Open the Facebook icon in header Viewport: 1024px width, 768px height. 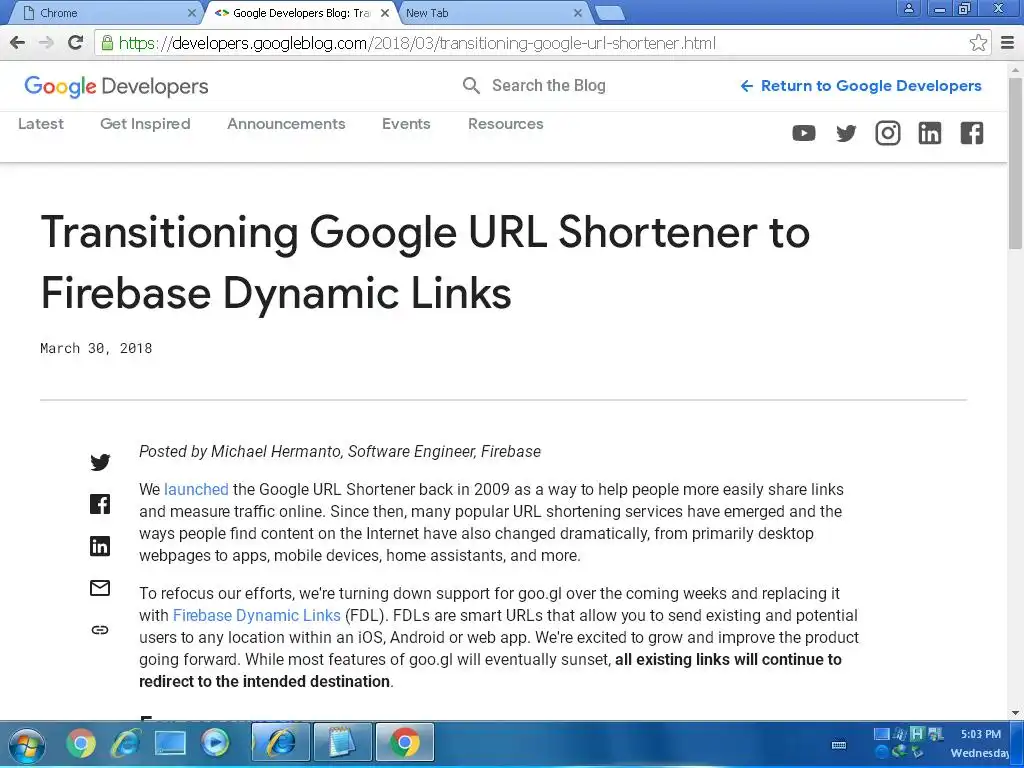pyautogui.click(x=972, y=133)
